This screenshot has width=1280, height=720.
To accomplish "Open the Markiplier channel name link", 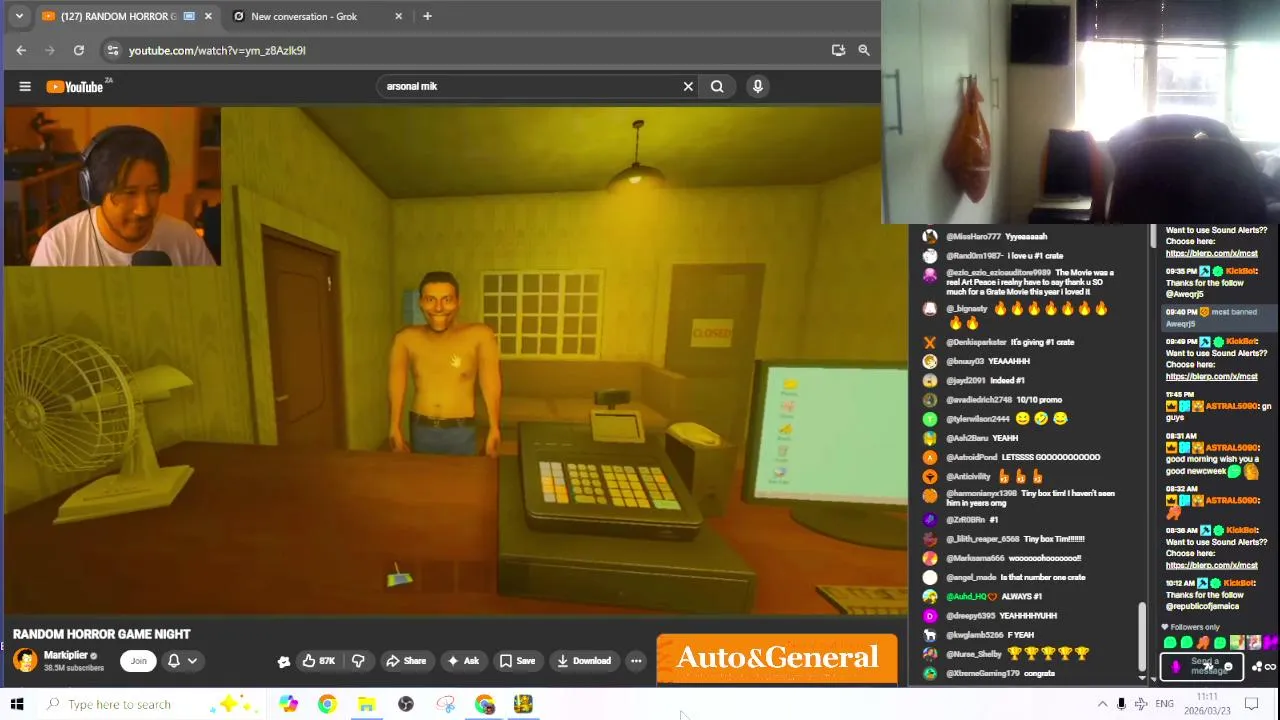I will [66, 655].
